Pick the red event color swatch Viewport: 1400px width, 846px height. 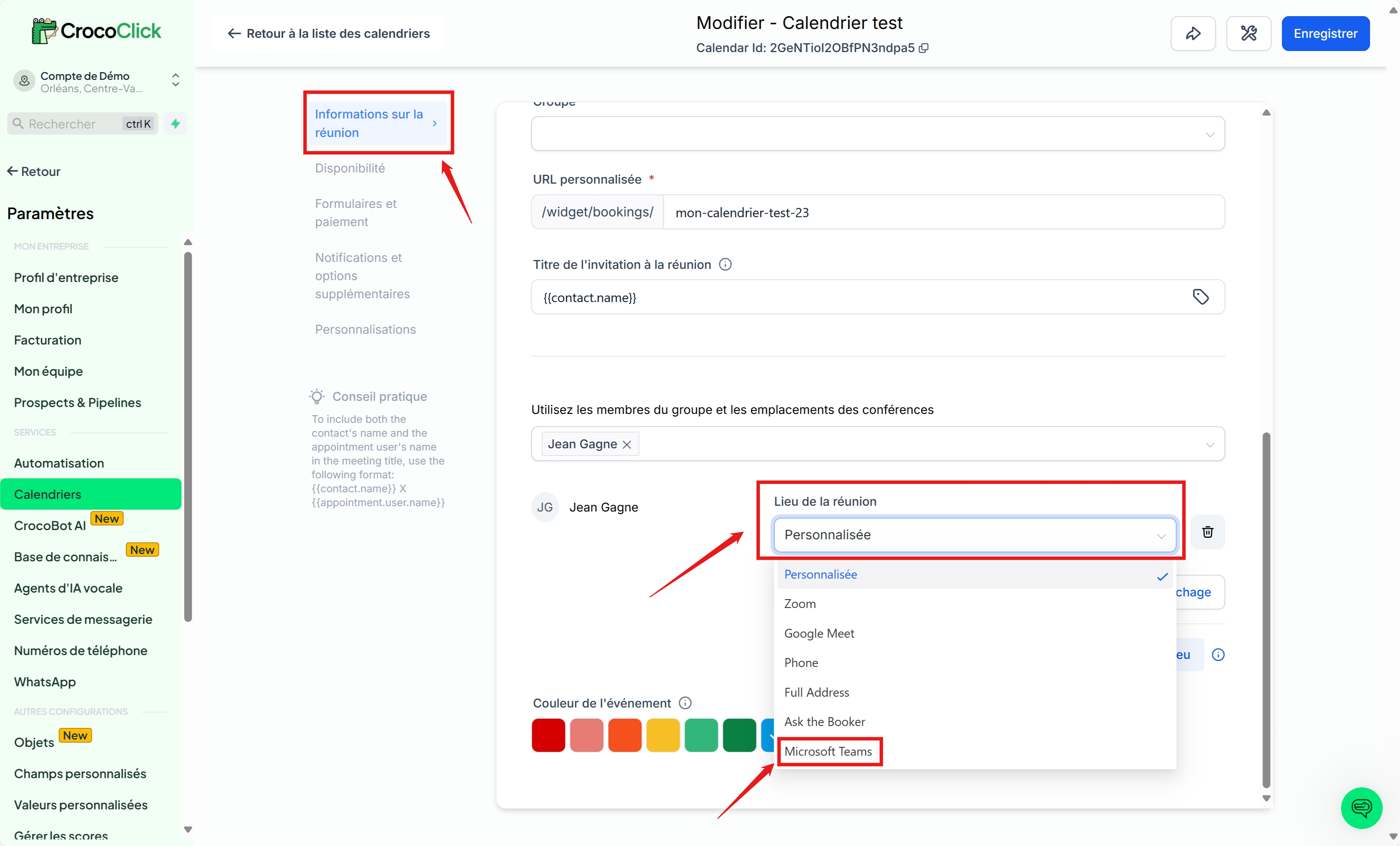pyautogui.click(x=548, y=735)
